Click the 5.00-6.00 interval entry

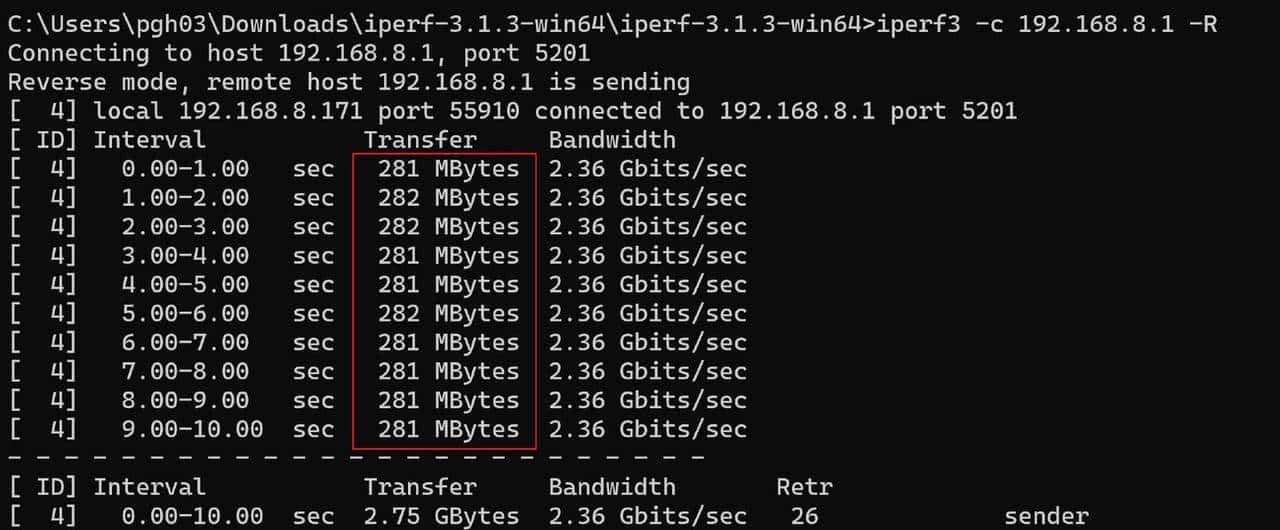point(185,314)
